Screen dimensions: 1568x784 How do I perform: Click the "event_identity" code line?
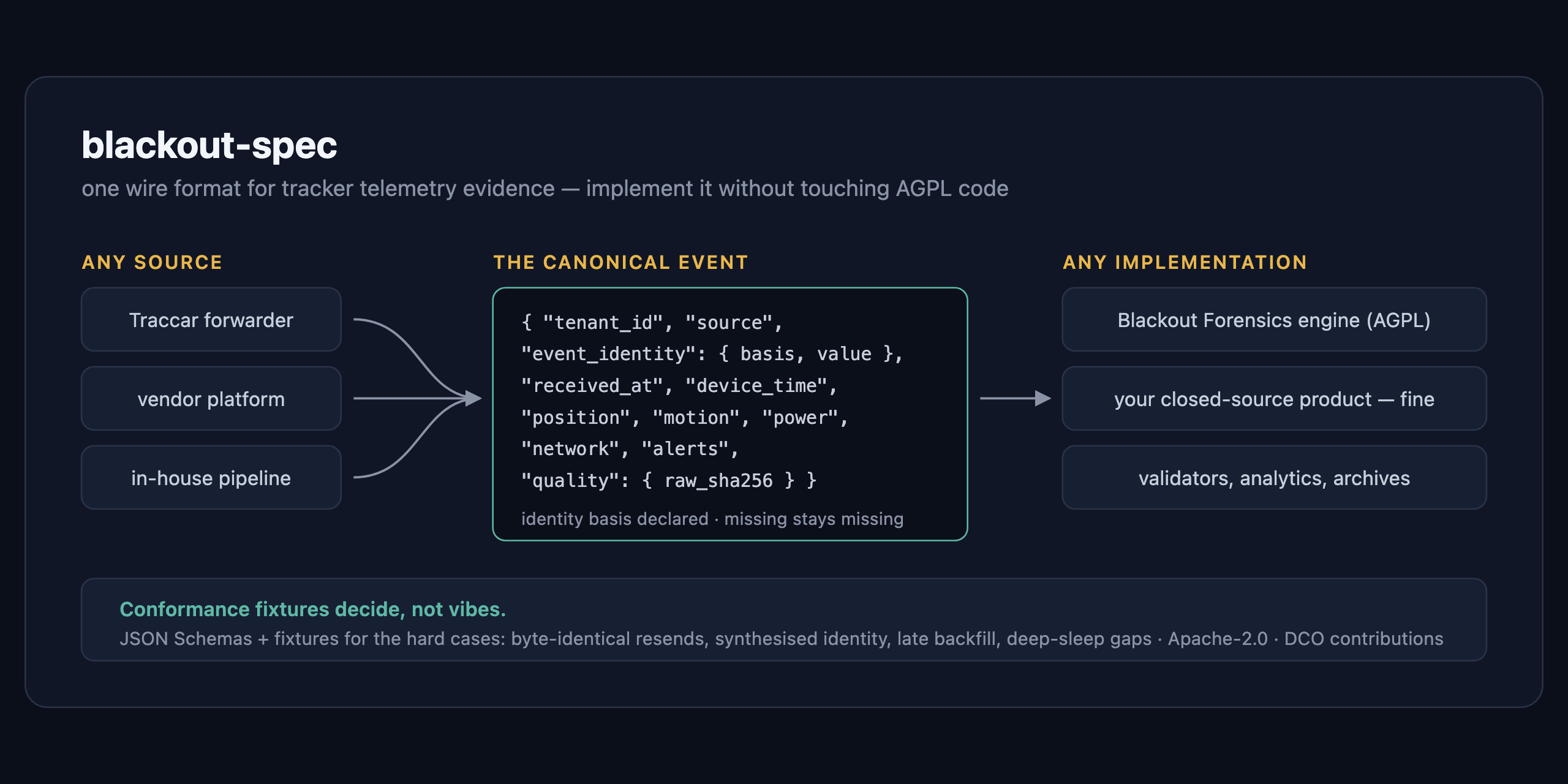tap(712, 354)
